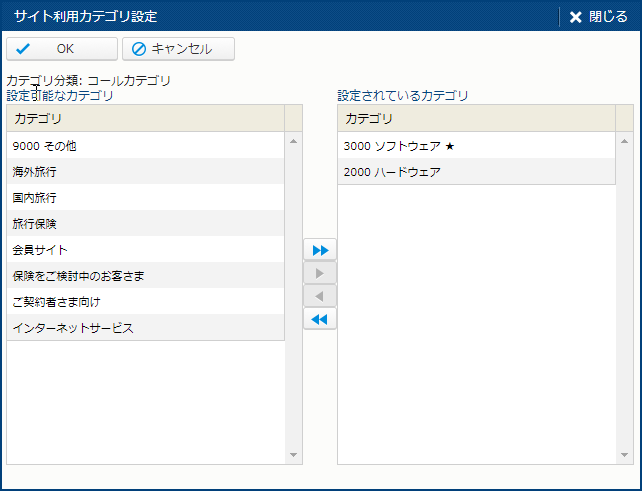Select the インターネットサービス row

pos(145,328)
